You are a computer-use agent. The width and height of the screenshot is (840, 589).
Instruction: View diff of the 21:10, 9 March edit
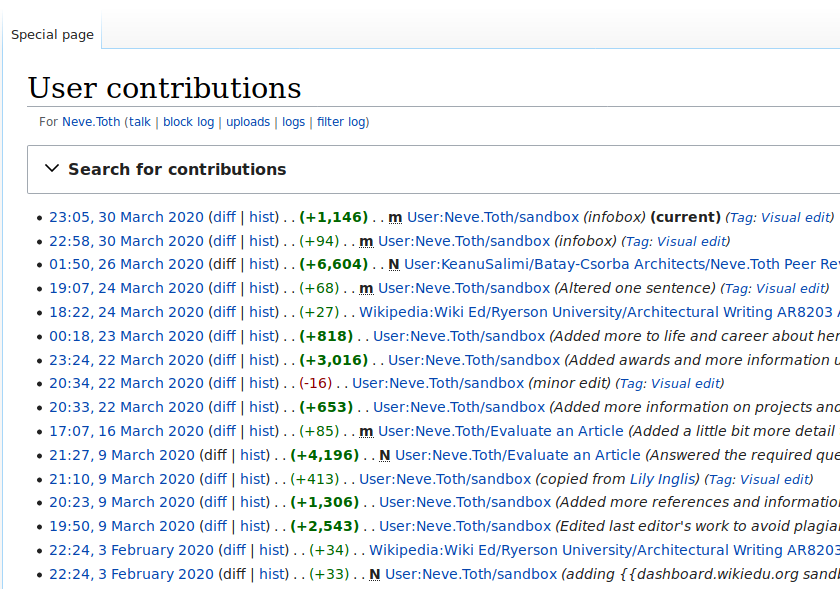[x=215, y=479]
